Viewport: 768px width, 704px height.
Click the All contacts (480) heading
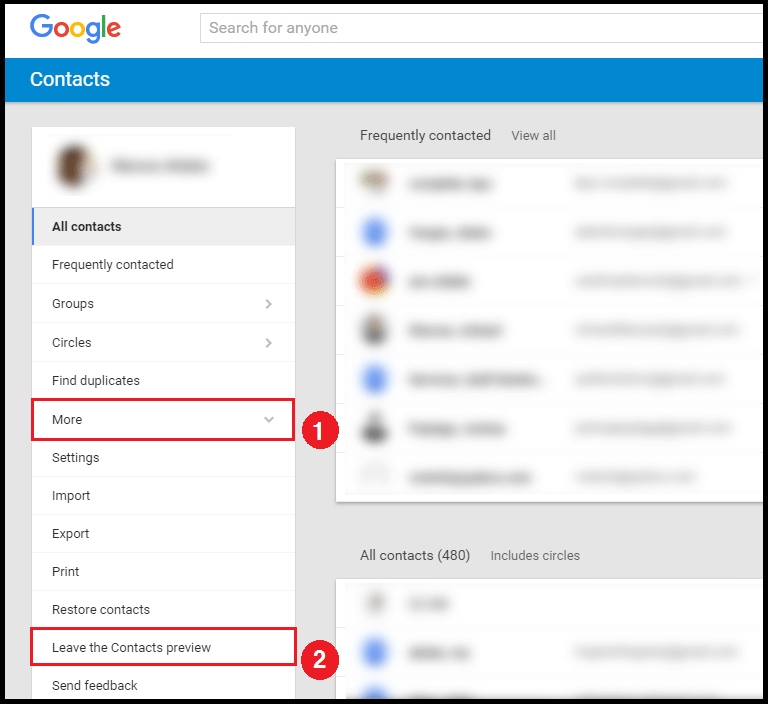coord(415,556)
